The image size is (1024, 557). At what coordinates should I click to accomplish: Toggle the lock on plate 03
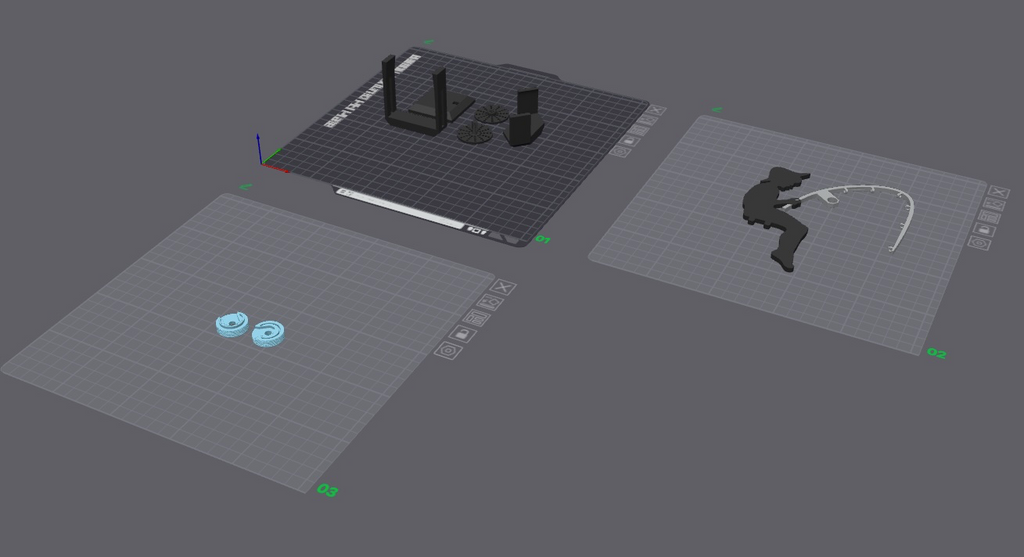point(462,334)
